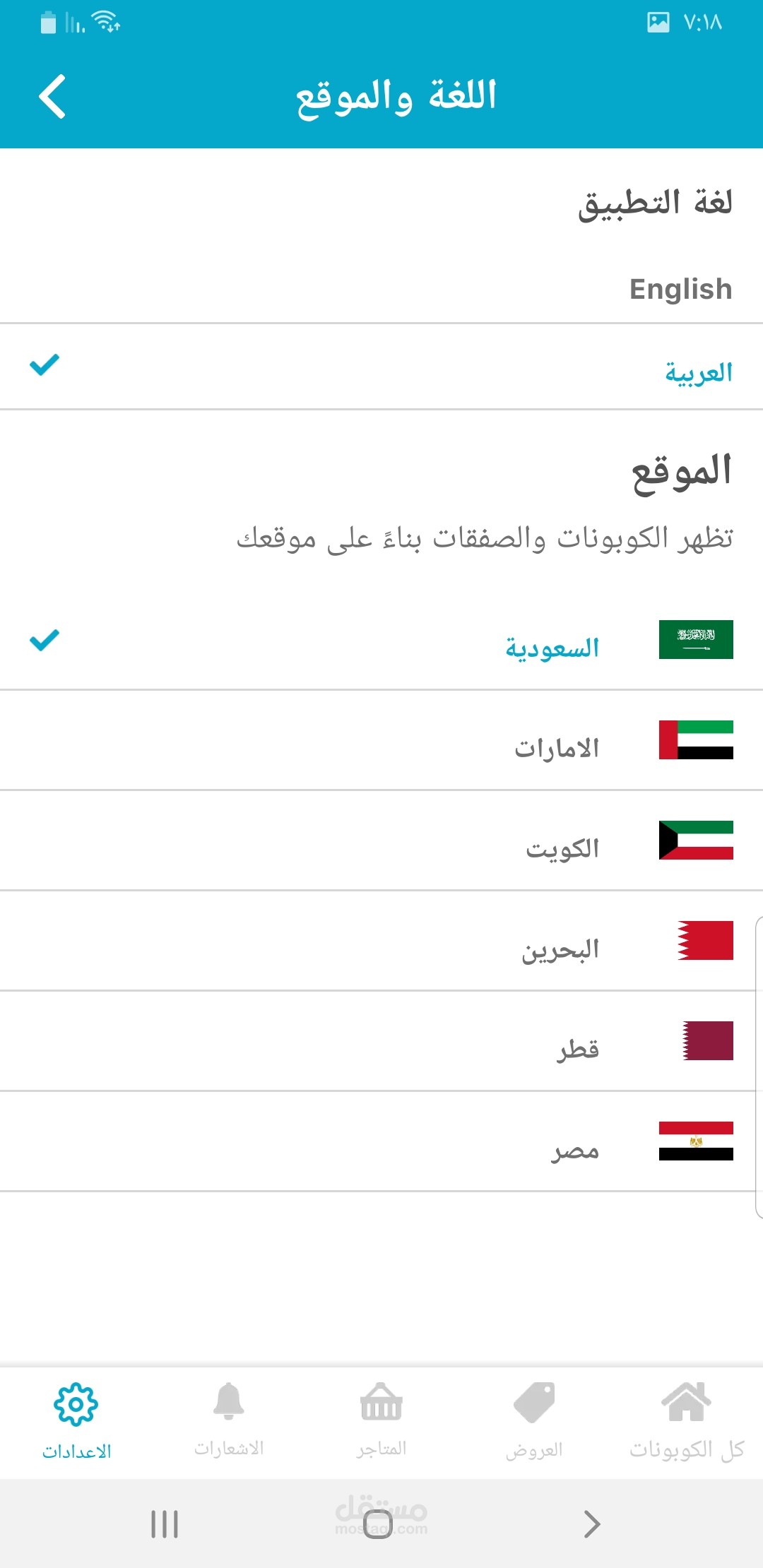Select الكويت country text
Image resolution: width=763 pixels, height=1568 pixels.
[x=562, y=848]
